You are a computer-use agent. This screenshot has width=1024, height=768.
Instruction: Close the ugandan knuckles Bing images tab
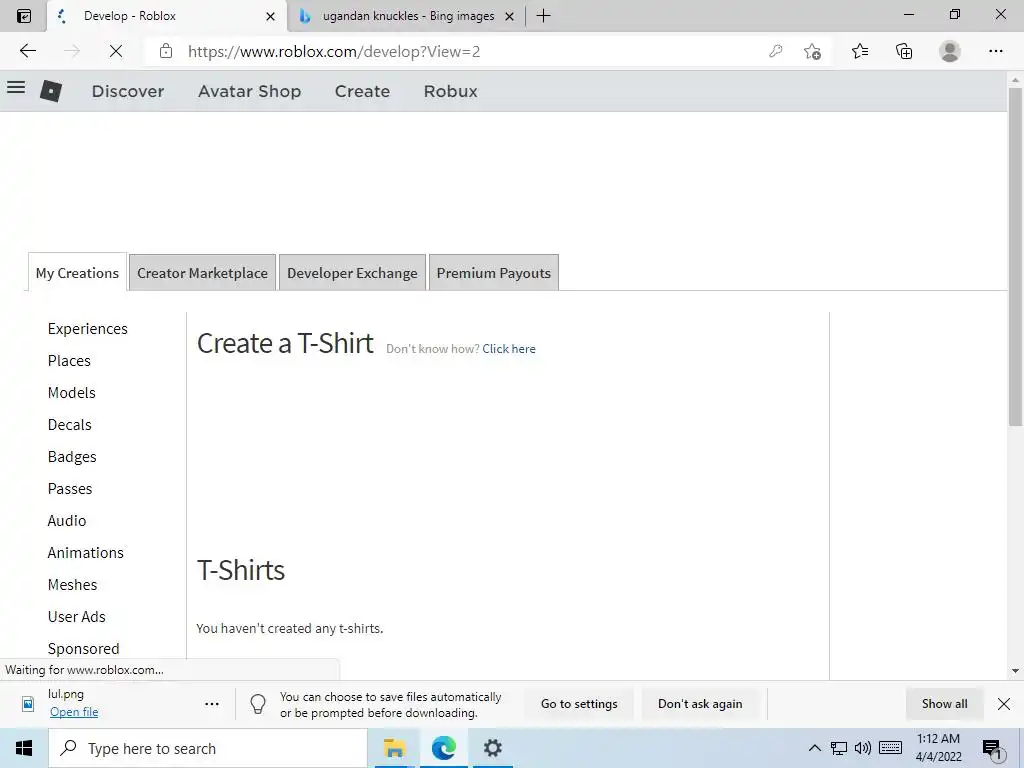pos(509,16)
